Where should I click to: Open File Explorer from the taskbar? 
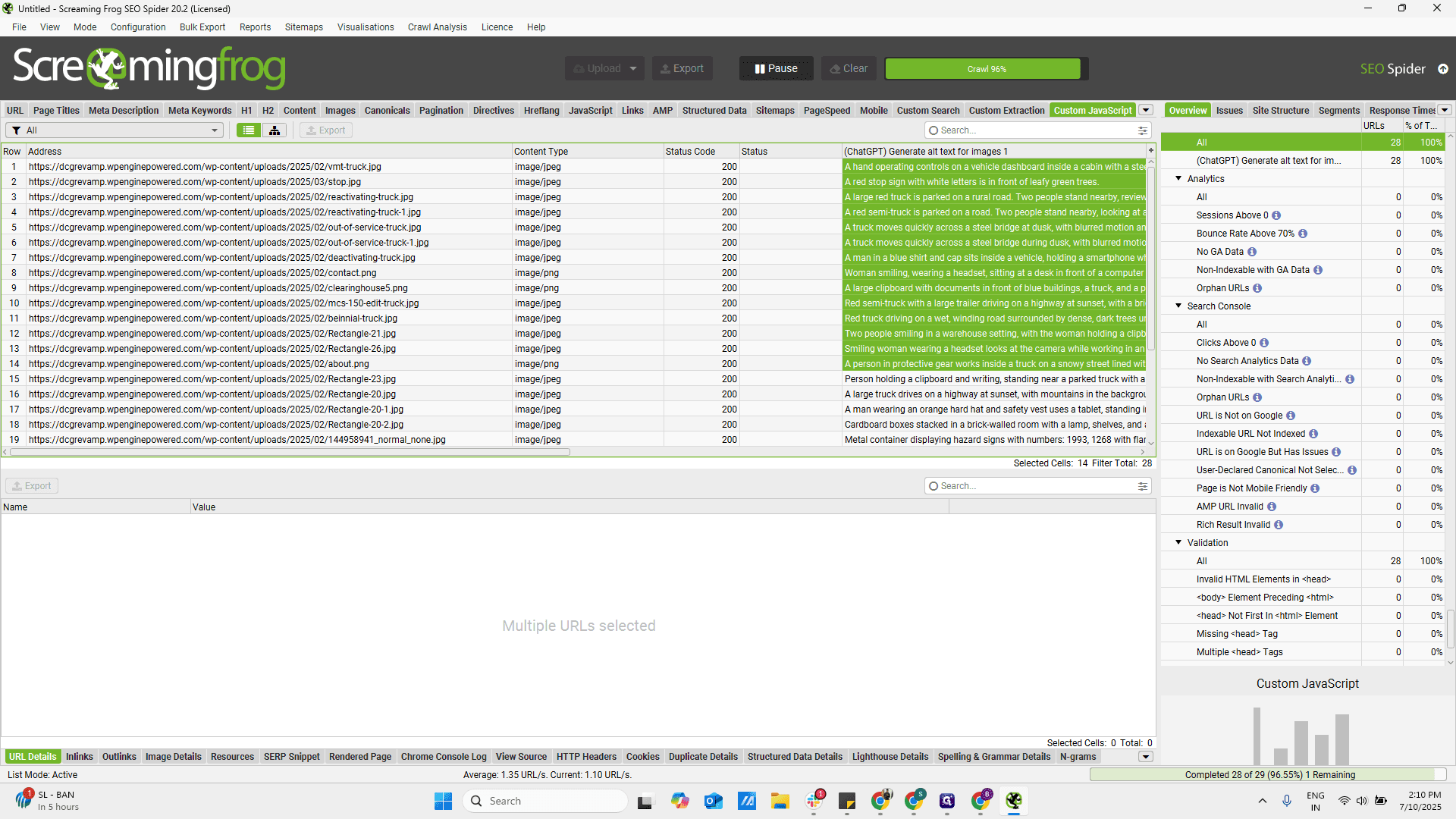click(780, 801)
